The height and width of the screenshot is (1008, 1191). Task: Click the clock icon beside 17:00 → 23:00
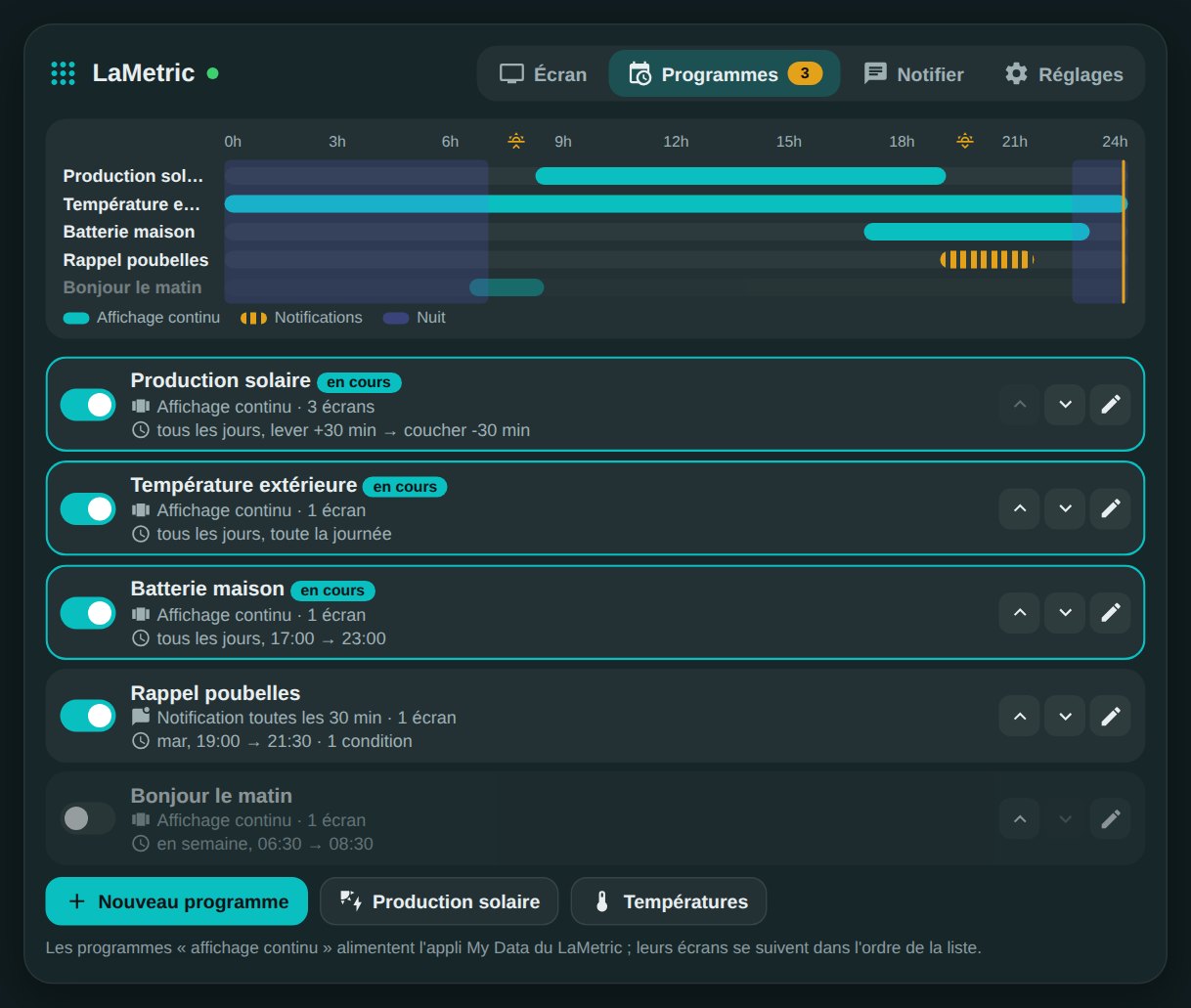[141, 638]
